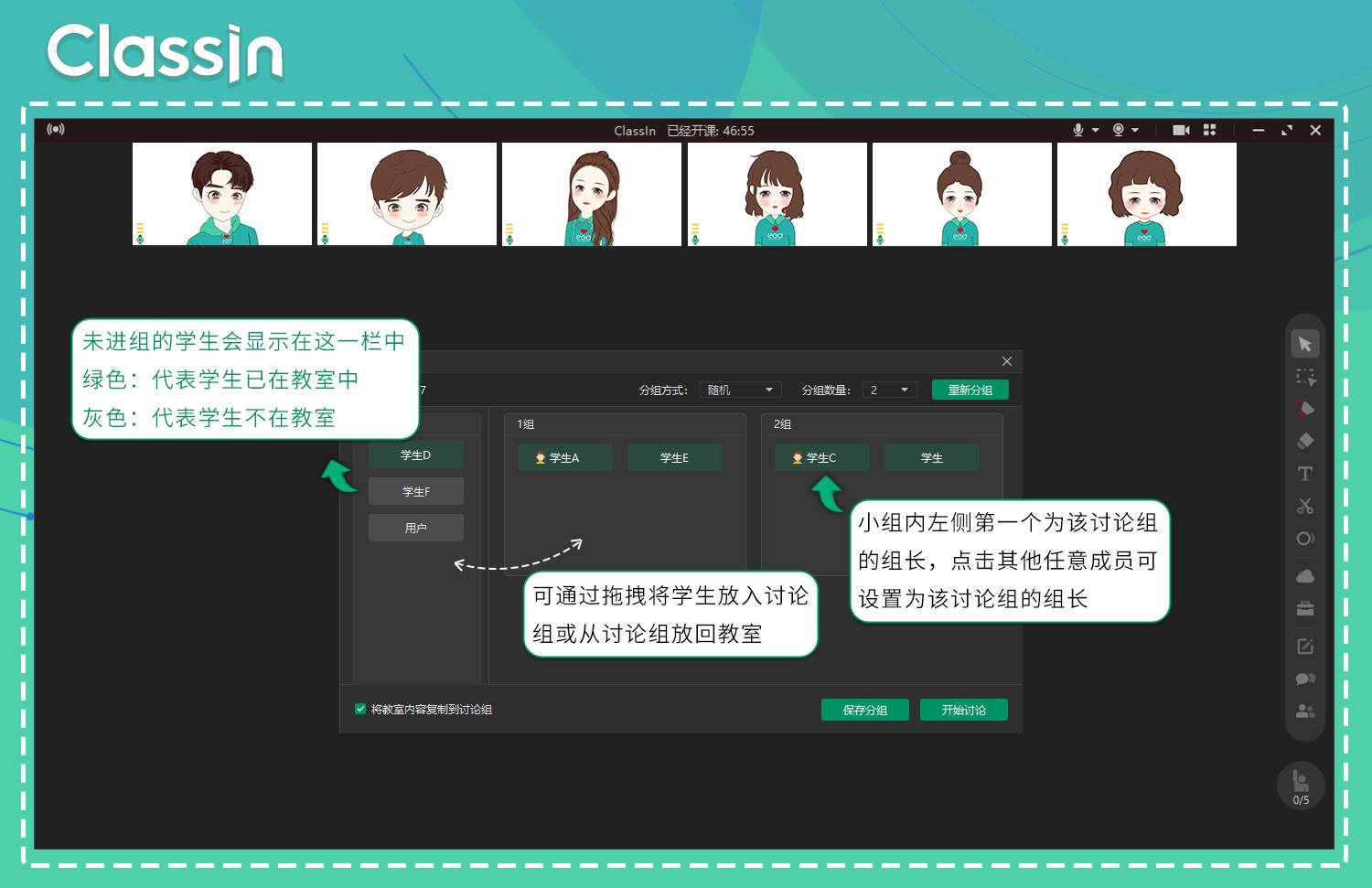Click the webcam icon in the title bar
Image resolution: width=1372 pixels, height=888 pixels.
[1118, 130]
